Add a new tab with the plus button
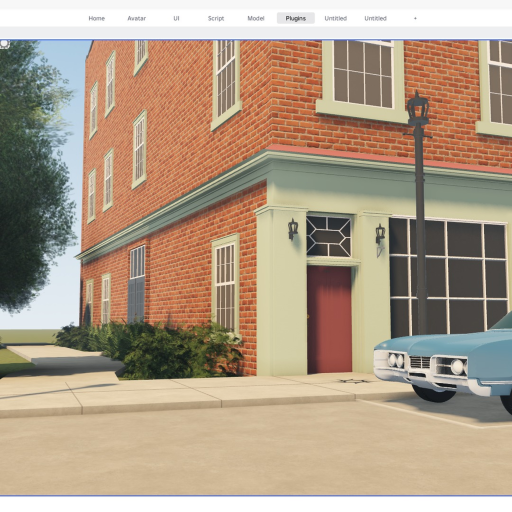Image resolution: width=512 pixels, height=512 pixels. [x=415, y=18]
